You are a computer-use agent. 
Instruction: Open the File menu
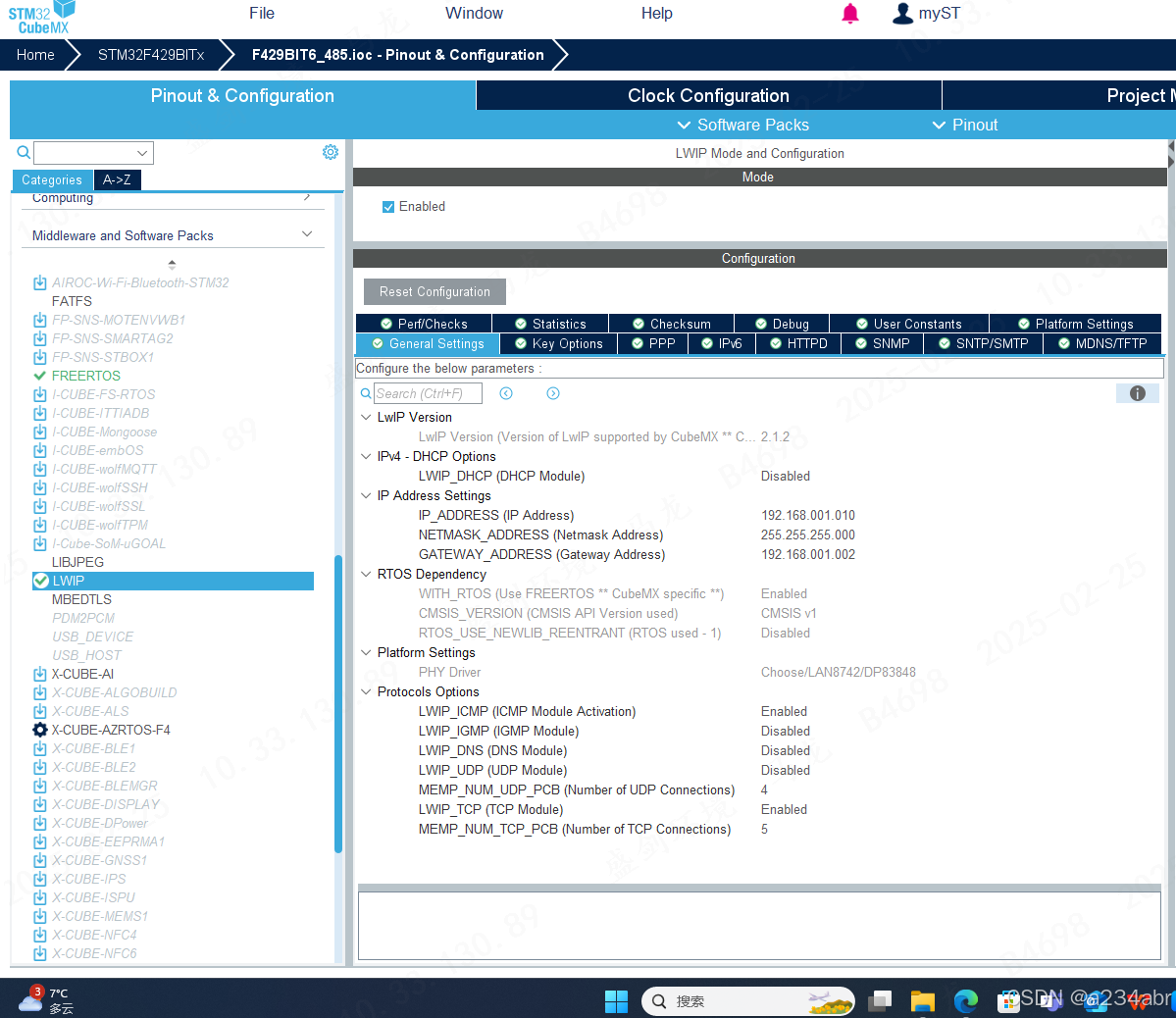(x=262, y=14)
